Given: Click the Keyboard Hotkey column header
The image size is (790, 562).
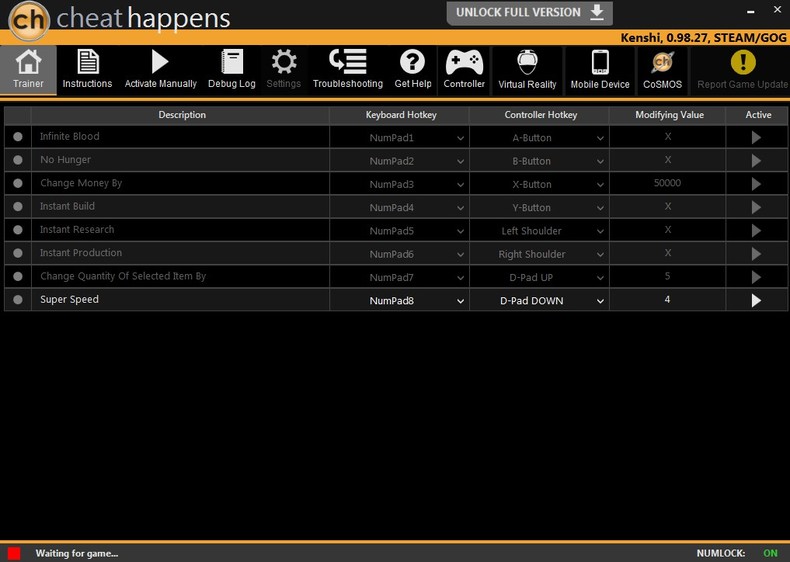Looking at the screenshot, I should [401, 115].
